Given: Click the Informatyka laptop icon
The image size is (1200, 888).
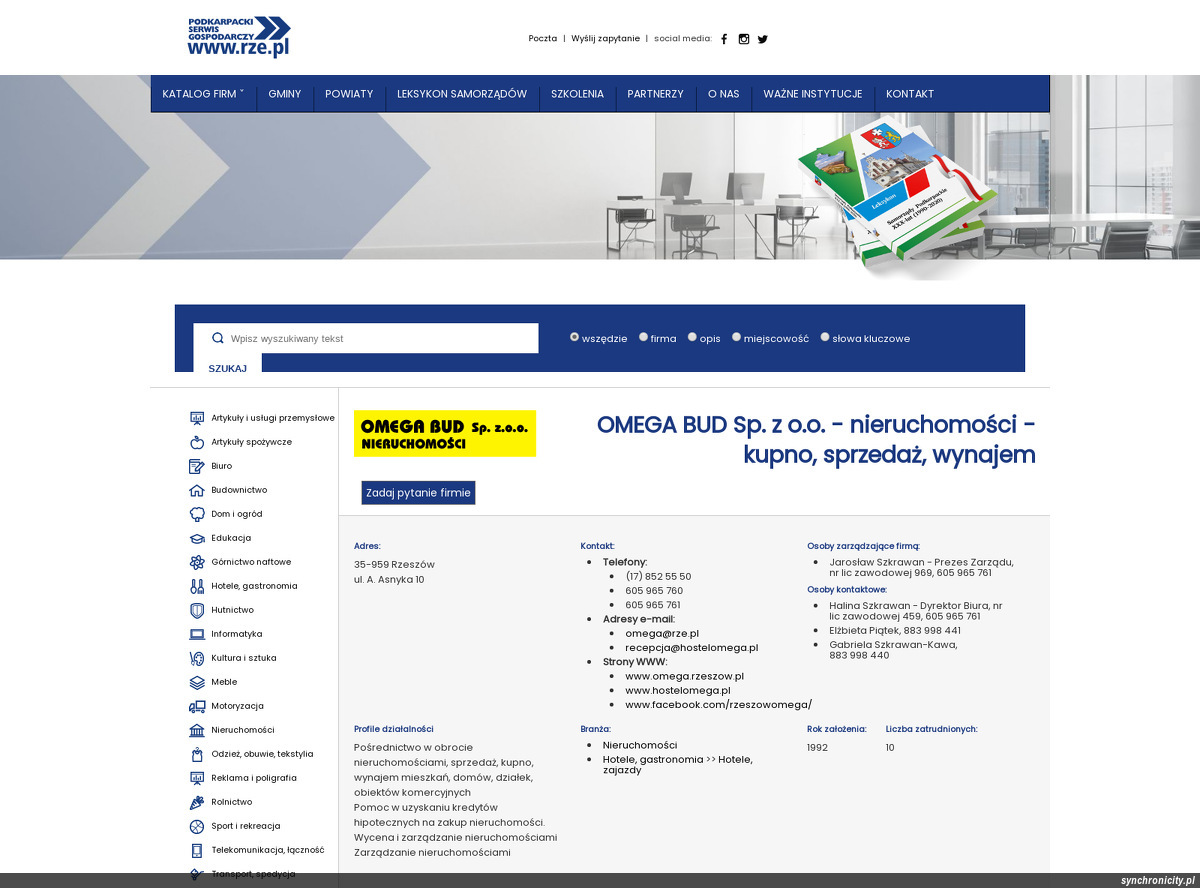Looking at the screenshot, I should coord(197,634).
